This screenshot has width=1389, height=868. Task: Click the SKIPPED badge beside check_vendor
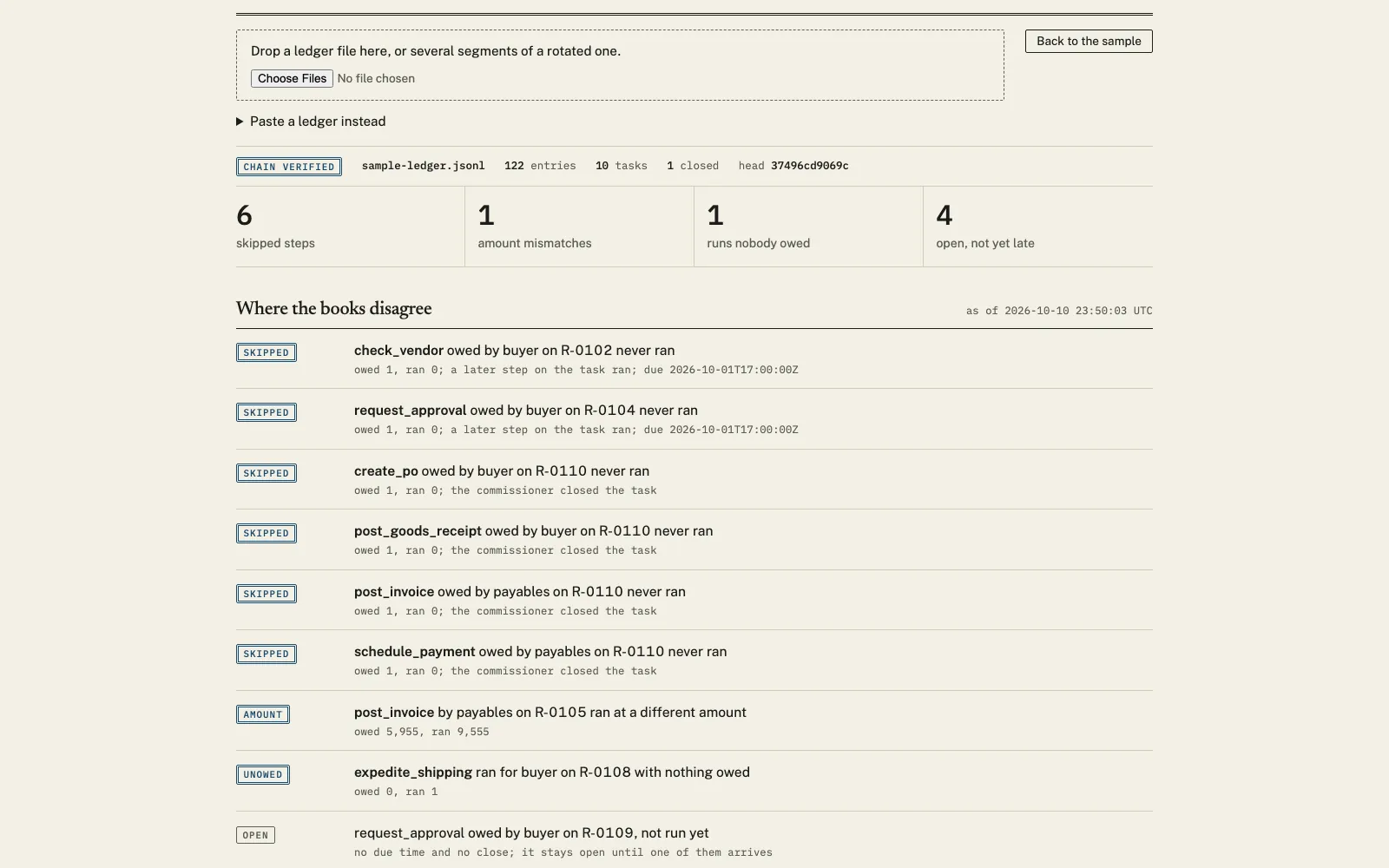[x=267, y=352]
